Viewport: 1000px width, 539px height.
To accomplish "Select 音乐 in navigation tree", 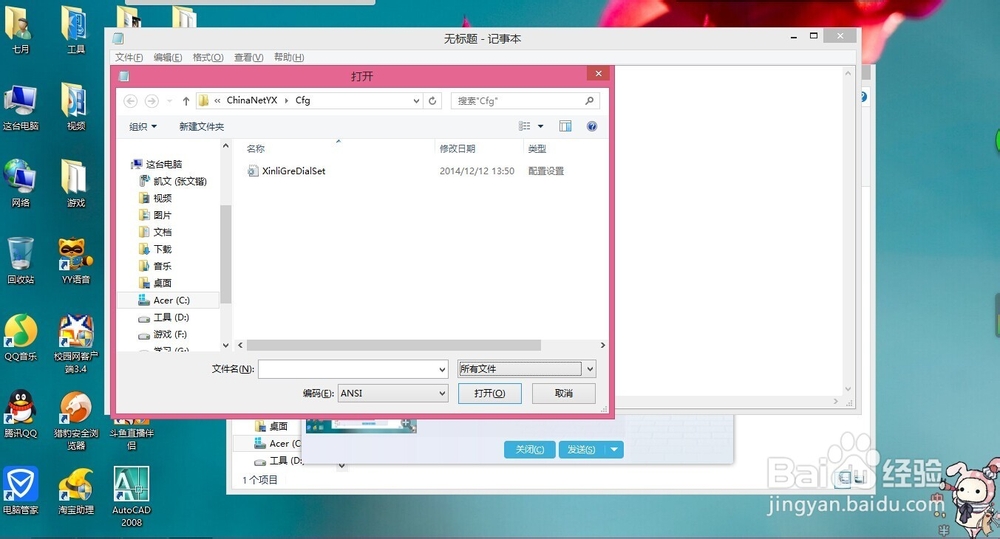I will (155, 266).
